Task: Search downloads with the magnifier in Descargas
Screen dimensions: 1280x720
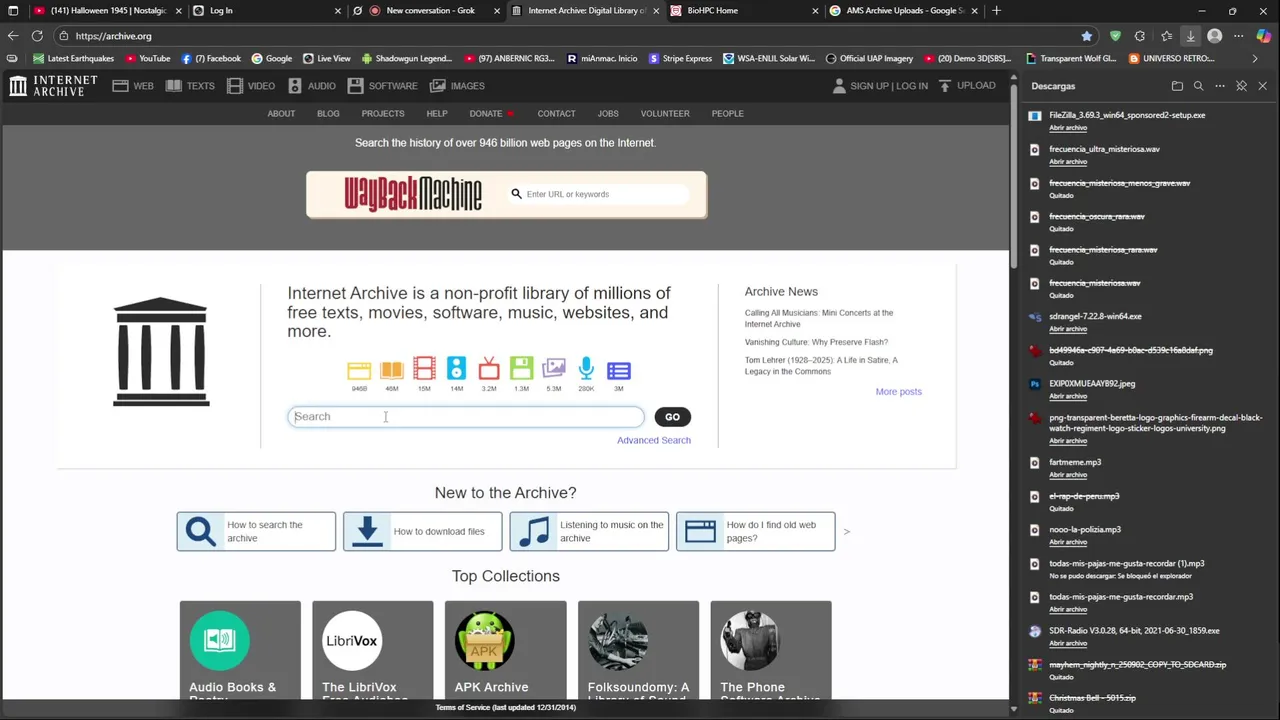Action: click(x=1198, y=86)
